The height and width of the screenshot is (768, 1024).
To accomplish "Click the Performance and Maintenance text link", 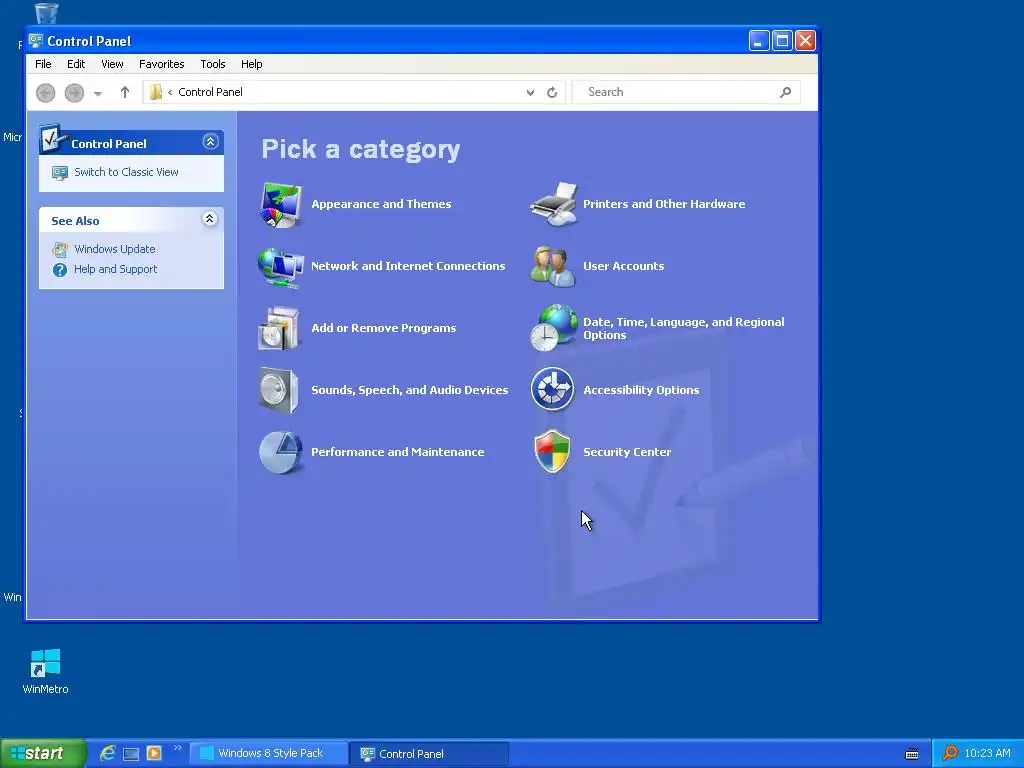I will point(398,452).
